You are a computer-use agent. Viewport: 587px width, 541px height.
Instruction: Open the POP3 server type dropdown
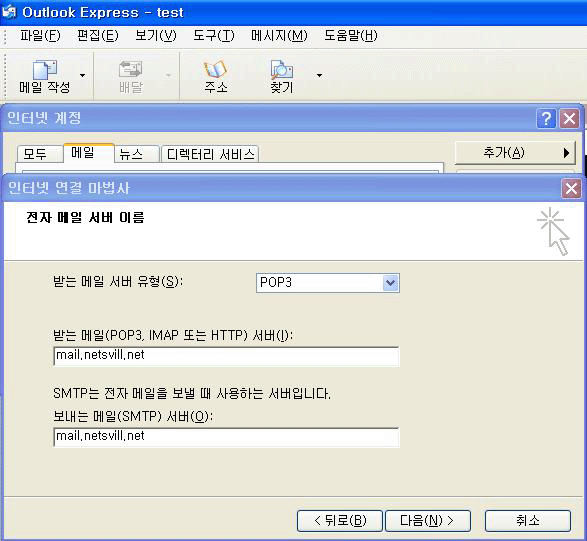[390, 283]
